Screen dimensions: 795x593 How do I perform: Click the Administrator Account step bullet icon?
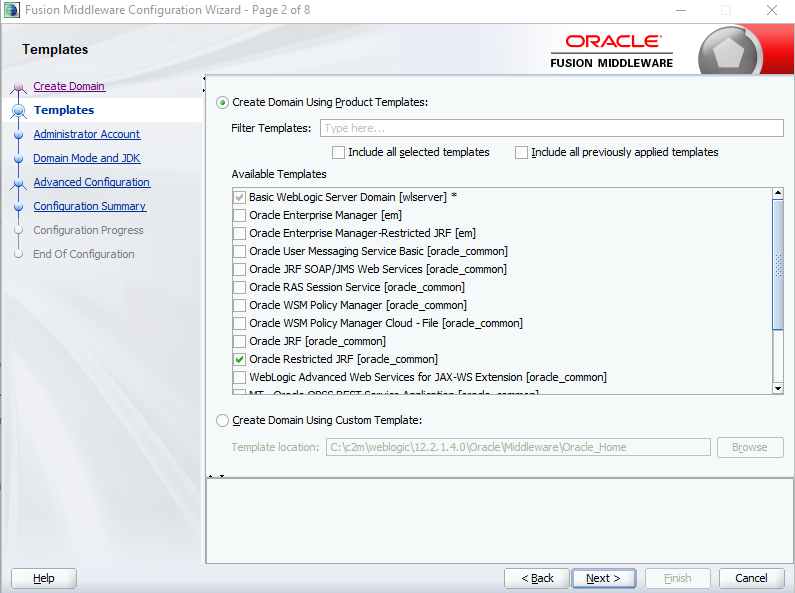tap(19, 135)
